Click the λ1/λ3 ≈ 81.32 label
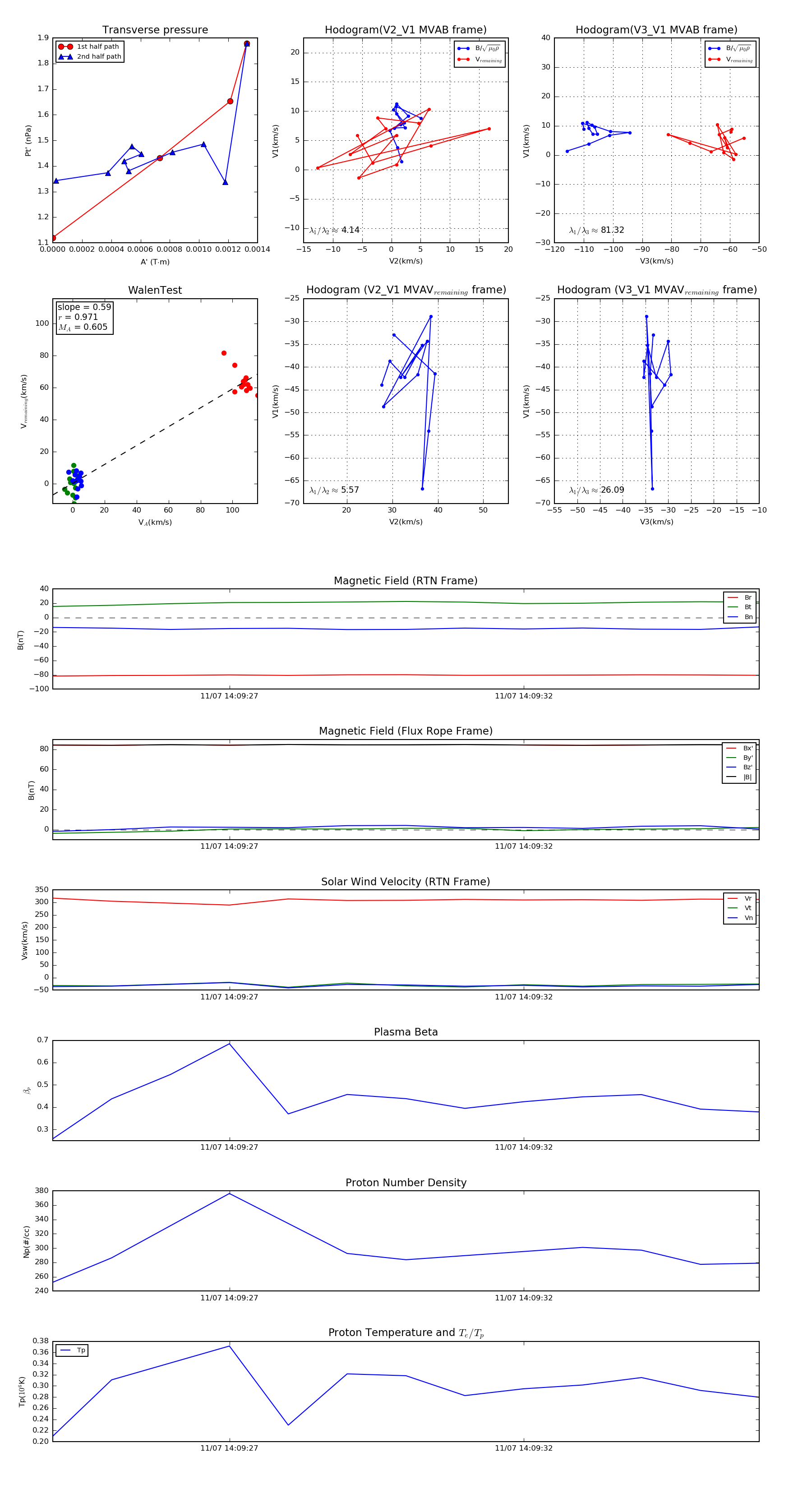This screenshot has height=1489, width=812. pyautogui.click(x=596, y=230)
